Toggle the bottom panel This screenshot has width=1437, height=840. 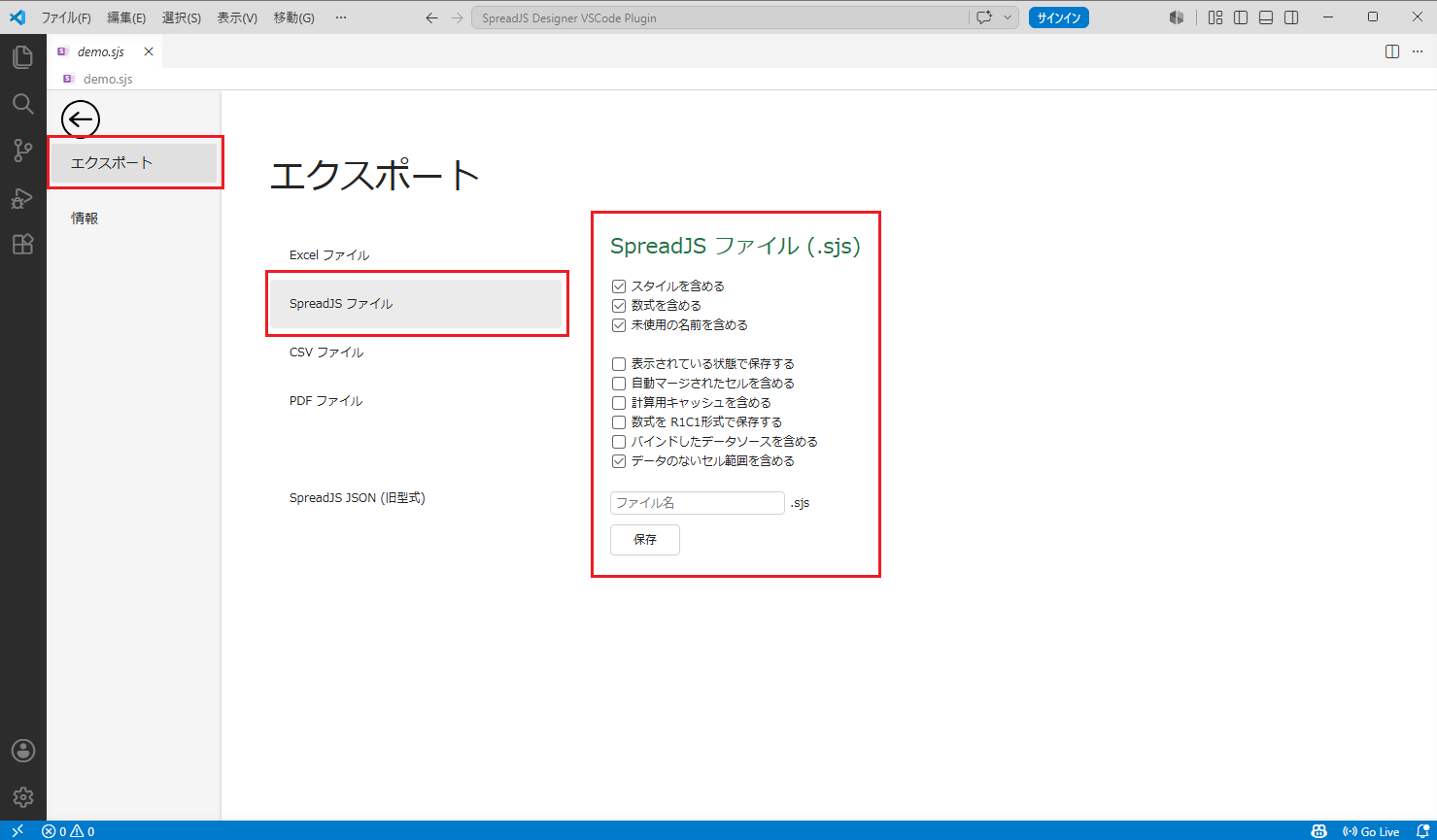[1266, 17]
